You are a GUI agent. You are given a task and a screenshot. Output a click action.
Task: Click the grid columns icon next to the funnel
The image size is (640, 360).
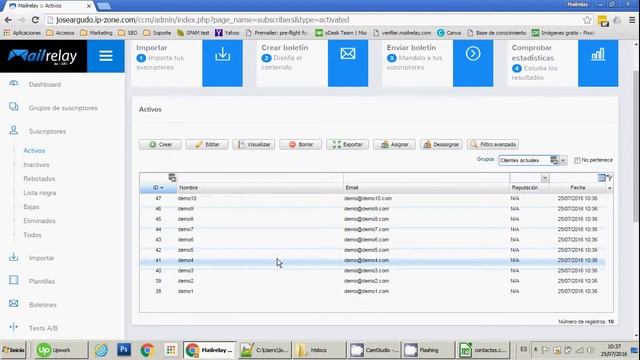tap(602, 178)
